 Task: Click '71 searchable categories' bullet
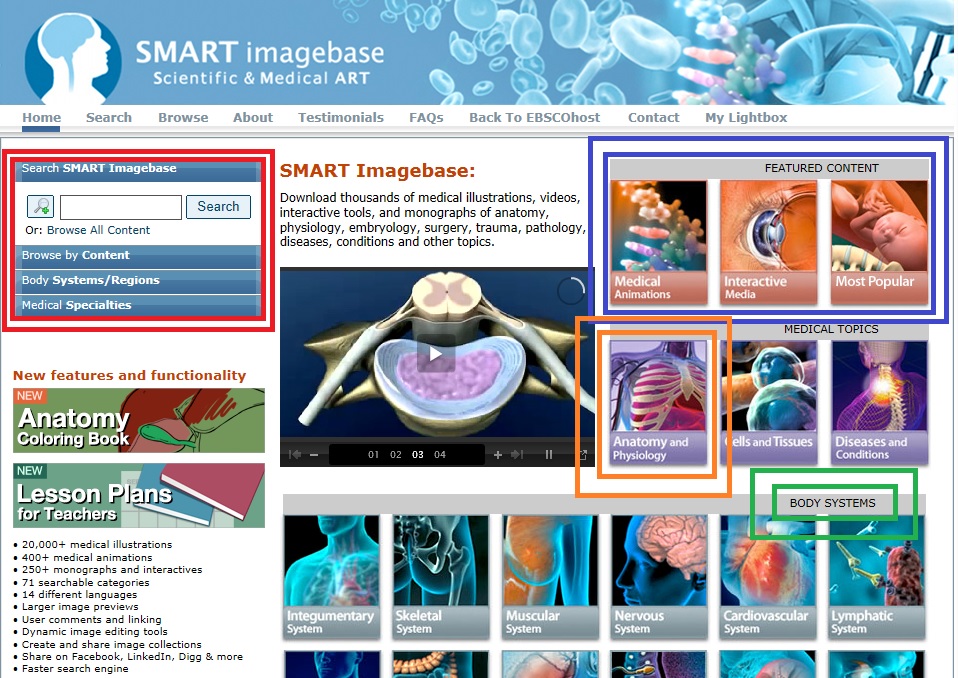coord(86,583)
